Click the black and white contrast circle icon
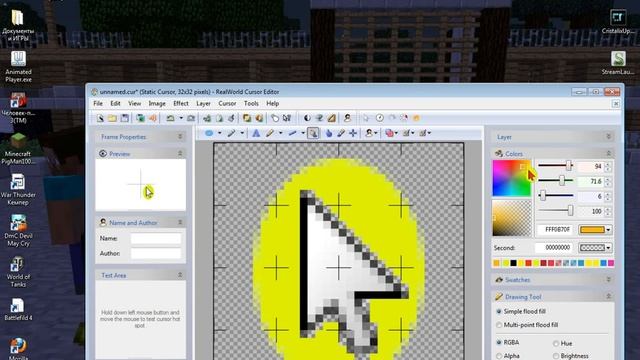Image resolution: width=640 pixels, height=360 pixels. (x=307, y=118)
